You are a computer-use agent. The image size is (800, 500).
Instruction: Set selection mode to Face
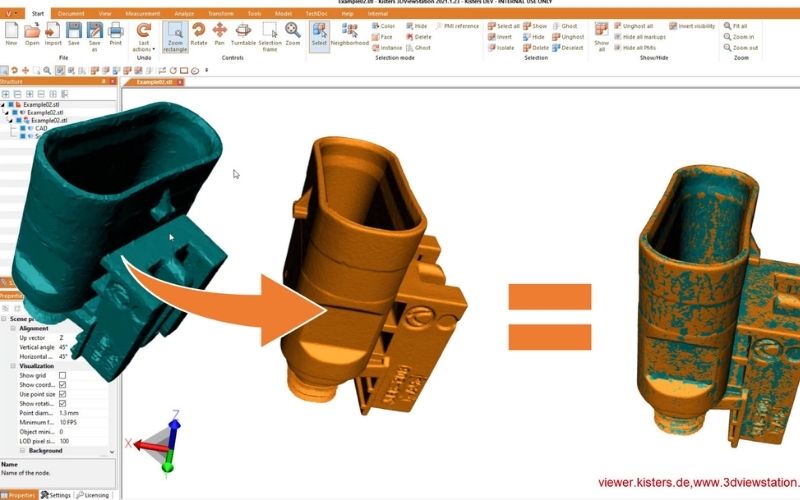tap(382, 37)
